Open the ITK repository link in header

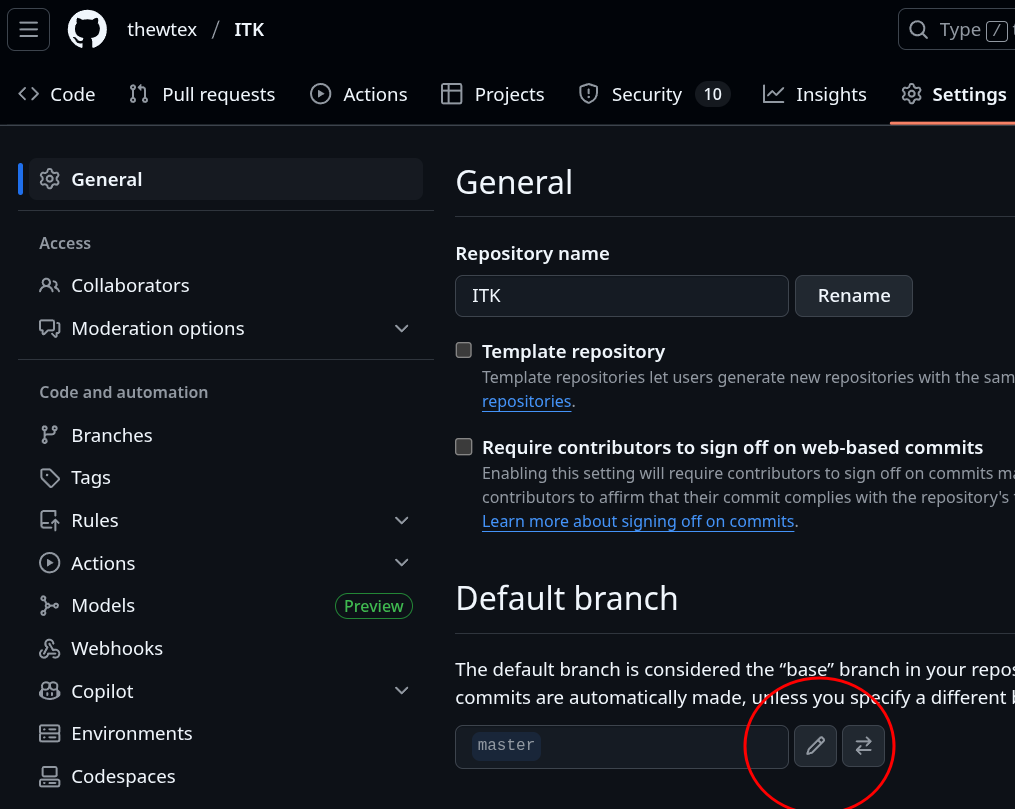[x=249, y=30]
